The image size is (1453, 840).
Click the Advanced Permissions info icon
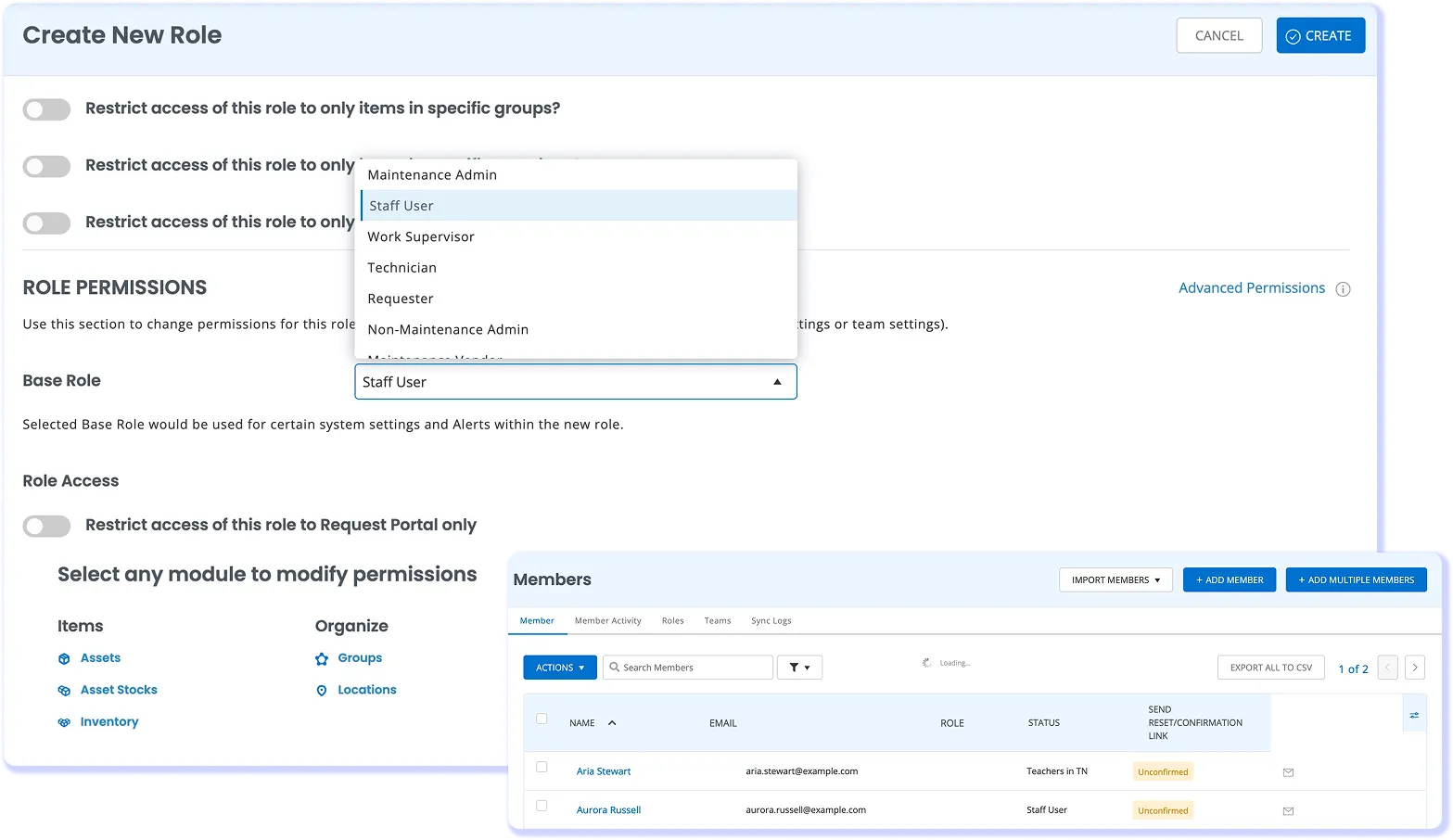click(x=1342, y=289)
